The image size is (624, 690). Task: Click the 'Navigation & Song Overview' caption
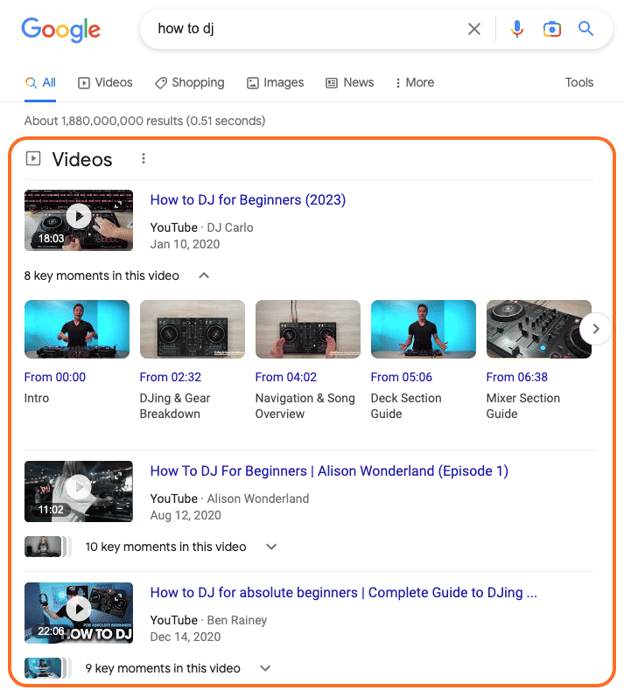305,406
